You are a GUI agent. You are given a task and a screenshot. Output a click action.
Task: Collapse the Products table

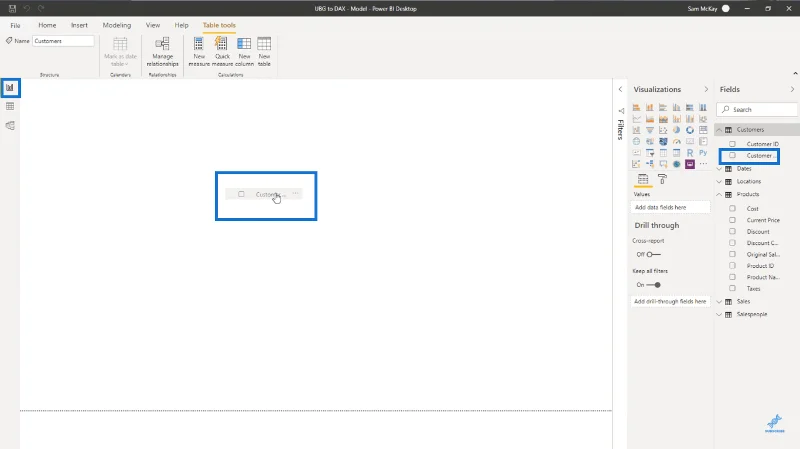[x=719, y=194]
